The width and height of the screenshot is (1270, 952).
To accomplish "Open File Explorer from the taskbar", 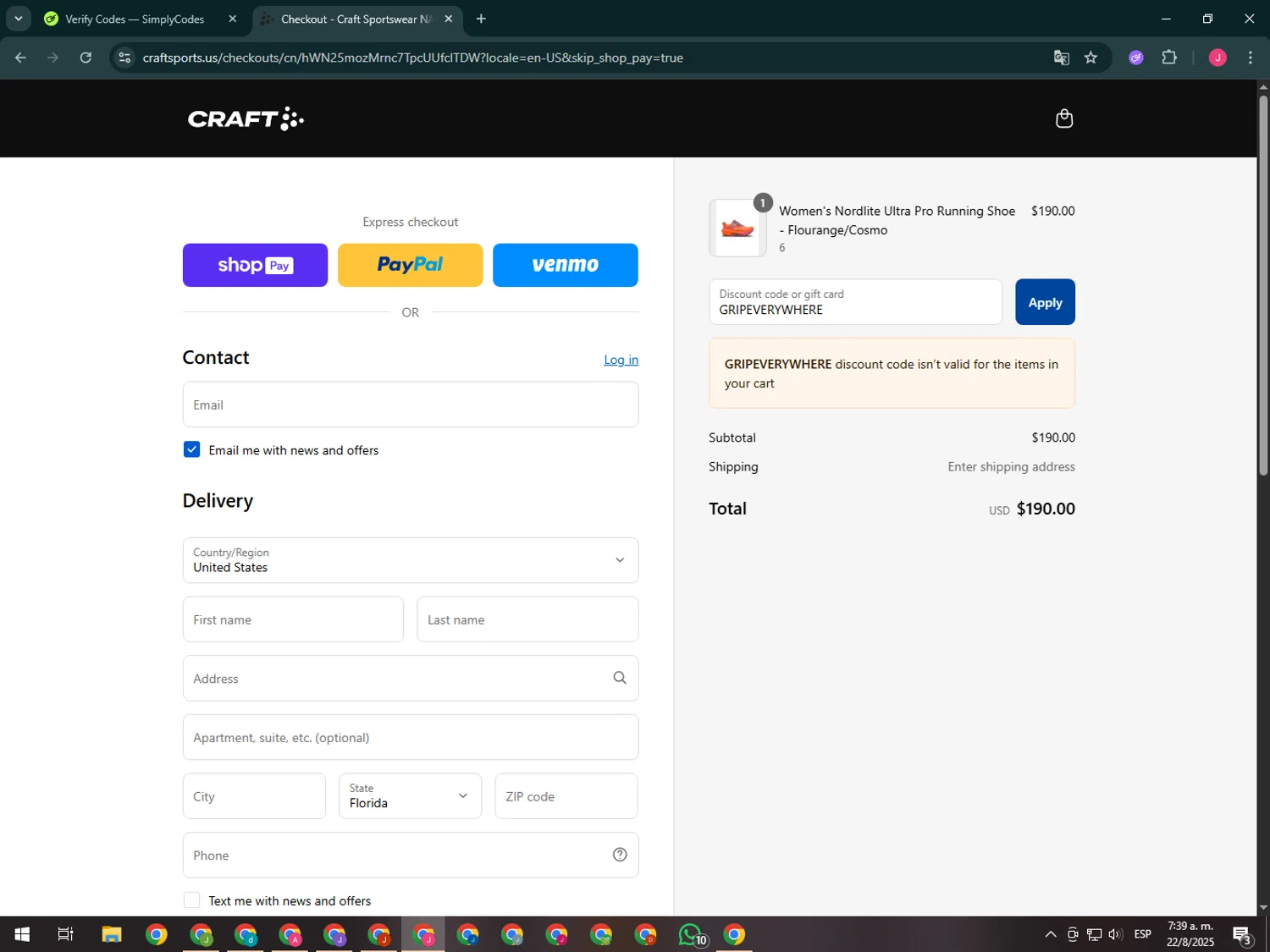I will (112, 934).
